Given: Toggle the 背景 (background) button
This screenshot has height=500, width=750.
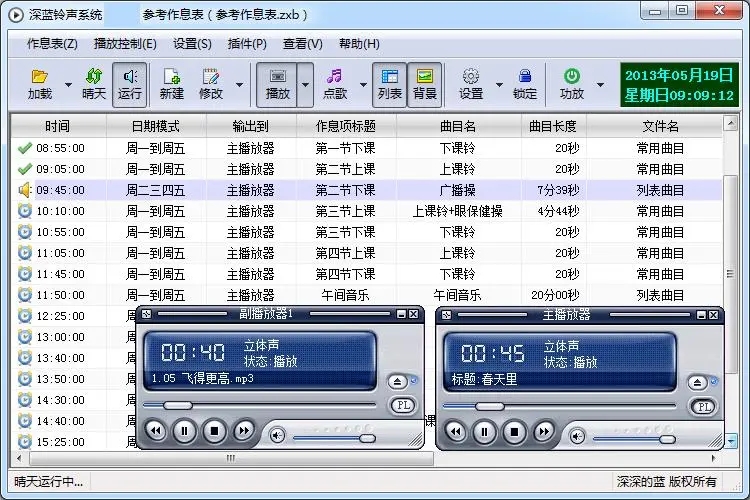Looking at the screenshot, I should click(425, 85).
